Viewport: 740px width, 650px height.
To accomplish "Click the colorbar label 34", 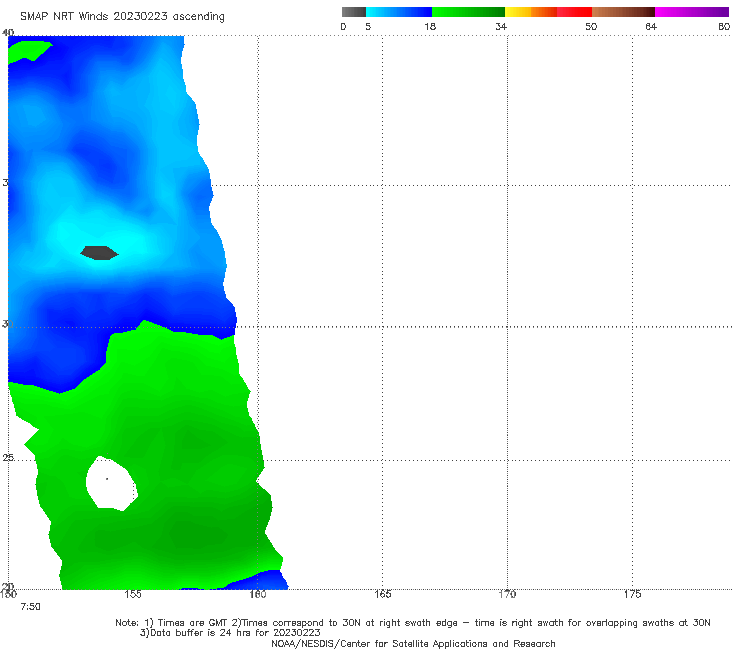I will click(501, 26).
